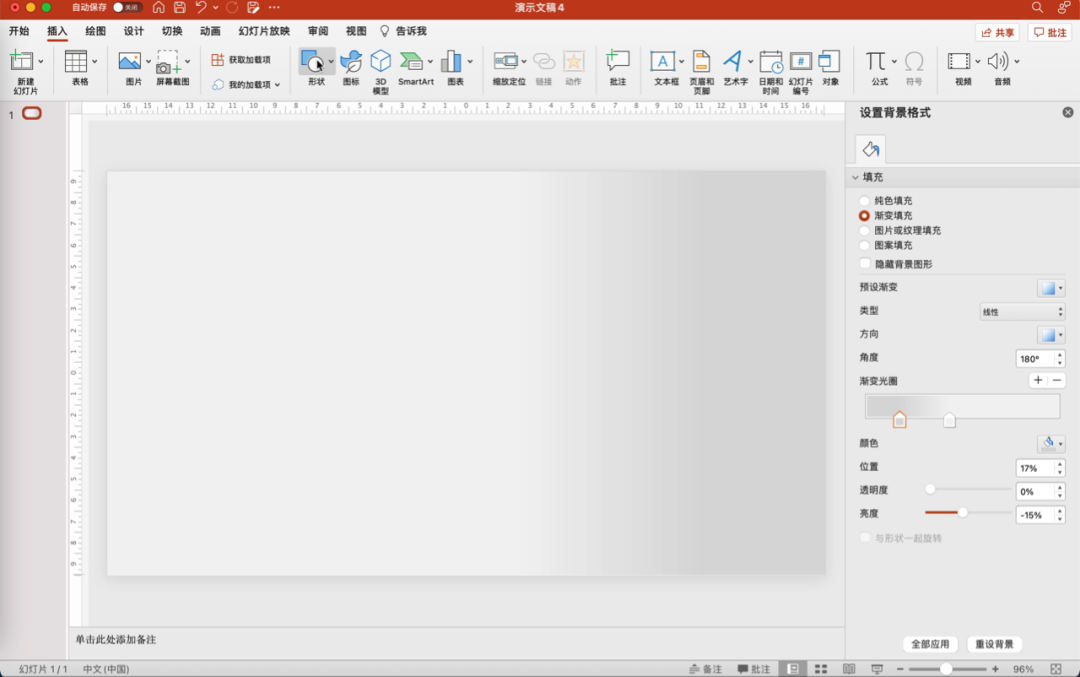The width and height of the screenshot is (1080, 677).
Task: Open the Slide Show (幻灯片放映) tab
Action: point(264,31)
